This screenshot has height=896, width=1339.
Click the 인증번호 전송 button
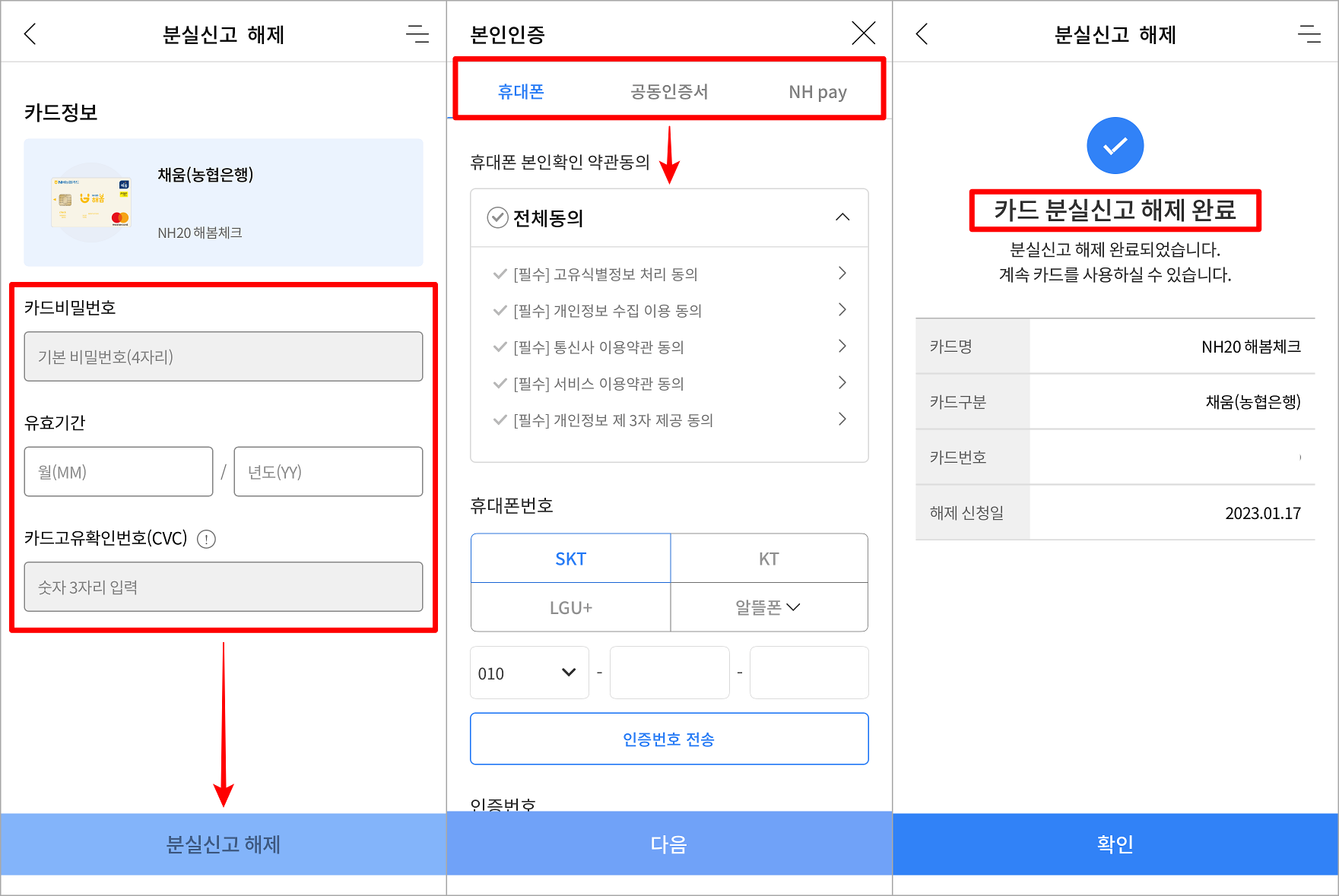click(x=668, y=738)
